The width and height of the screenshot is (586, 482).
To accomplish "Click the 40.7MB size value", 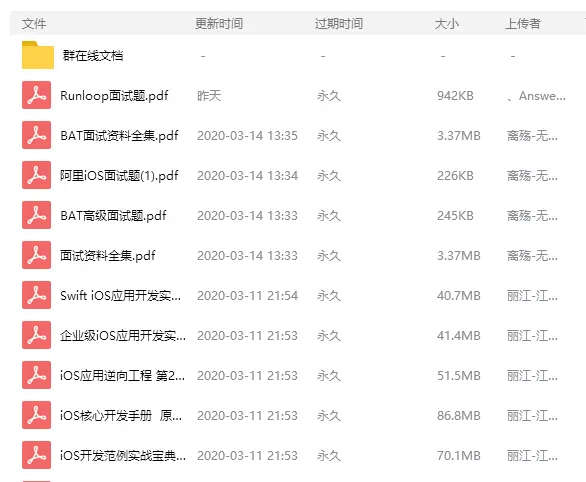I will coord(459,296).
